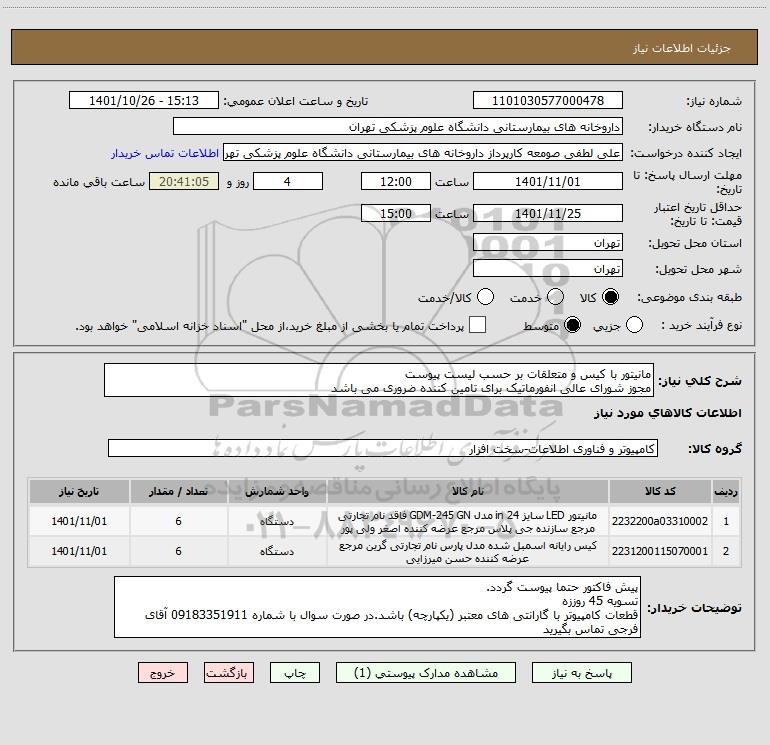The image size is (770, 745).
Task: Click the delivery province field تهران
Action: point(548,243)
